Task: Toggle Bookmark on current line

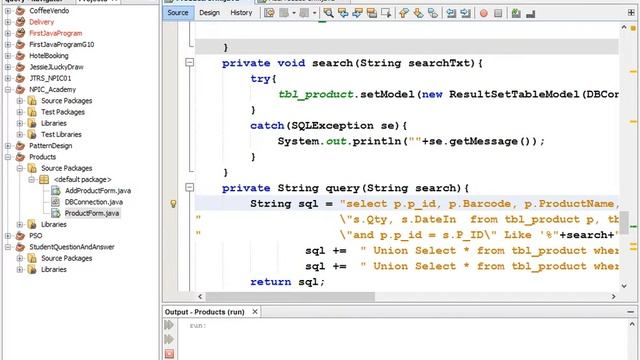Action: click(433, 13)
